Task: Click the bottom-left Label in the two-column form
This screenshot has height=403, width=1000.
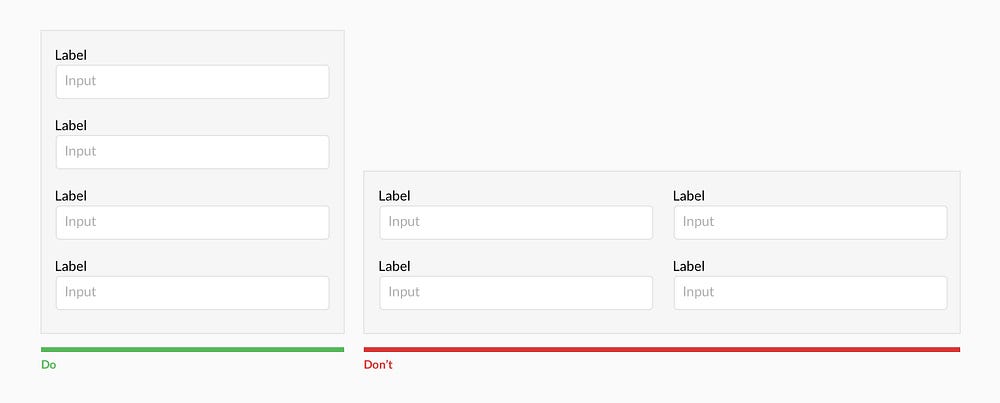Action: 394,267
